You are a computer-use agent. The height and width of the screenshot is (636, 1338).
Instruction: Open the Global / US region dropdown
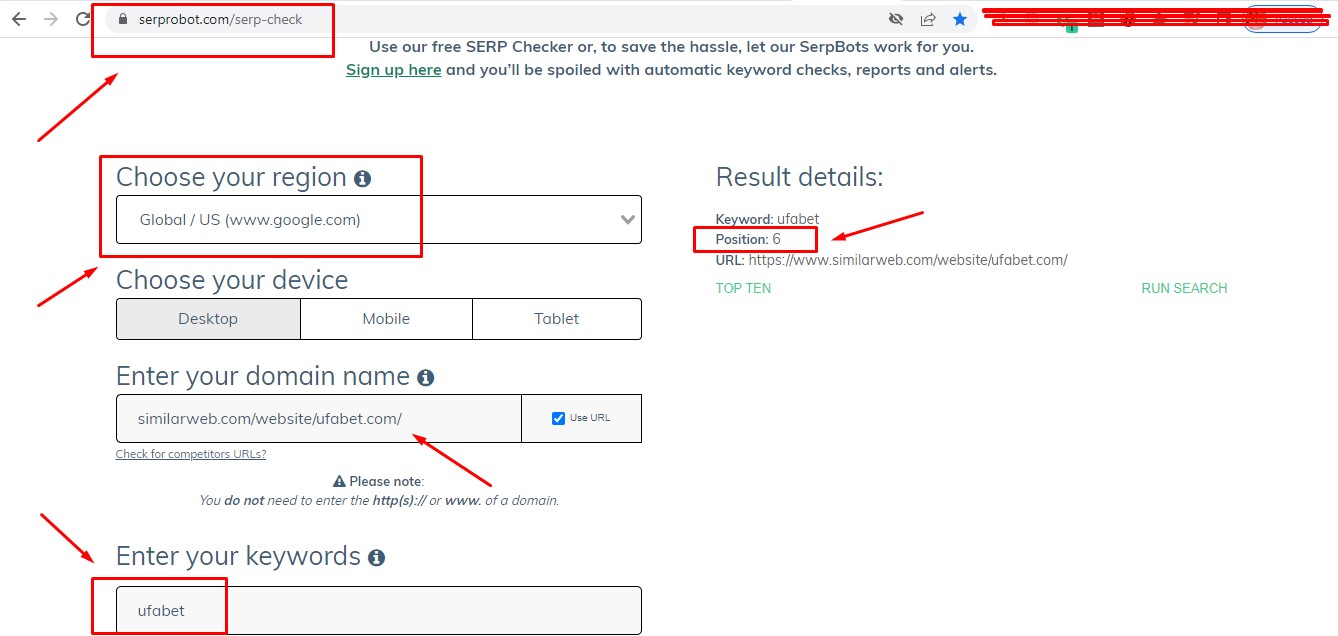click(x=379, y=220)
